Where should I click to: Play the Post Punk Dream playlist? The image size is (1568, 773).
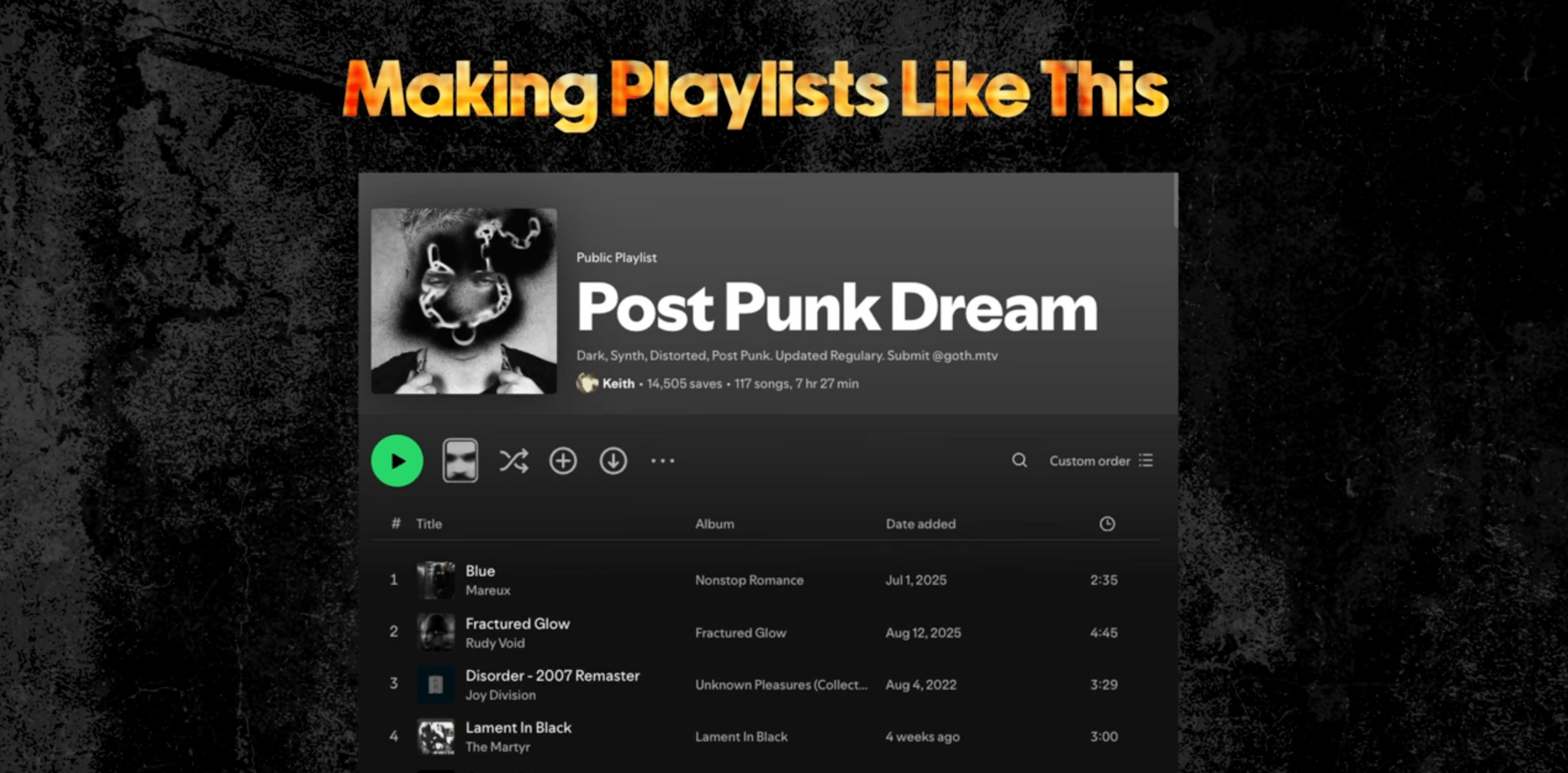coord(397,461)
